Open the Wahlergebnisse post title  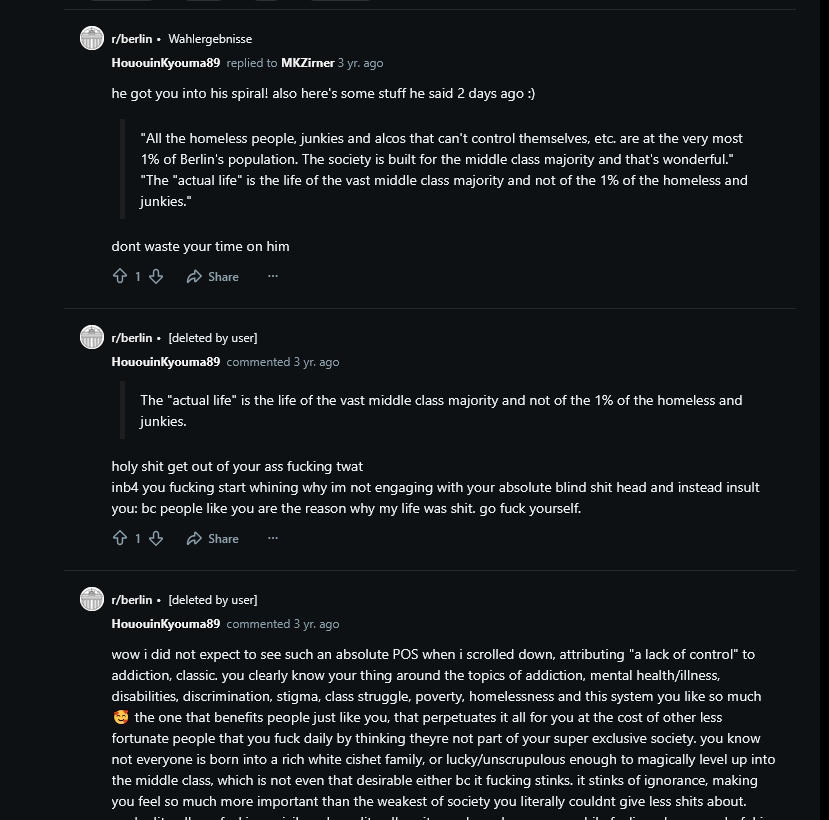pyautogui.click(x=210, y=39)
